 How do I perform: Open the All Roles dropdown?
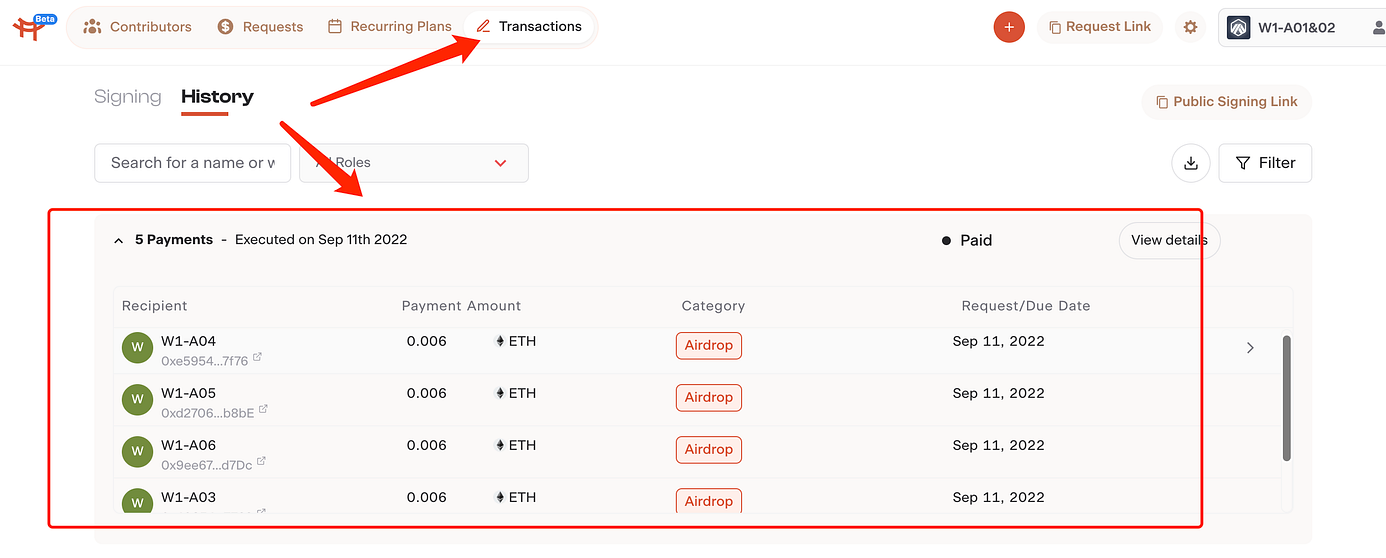click(x=414, y=163)
